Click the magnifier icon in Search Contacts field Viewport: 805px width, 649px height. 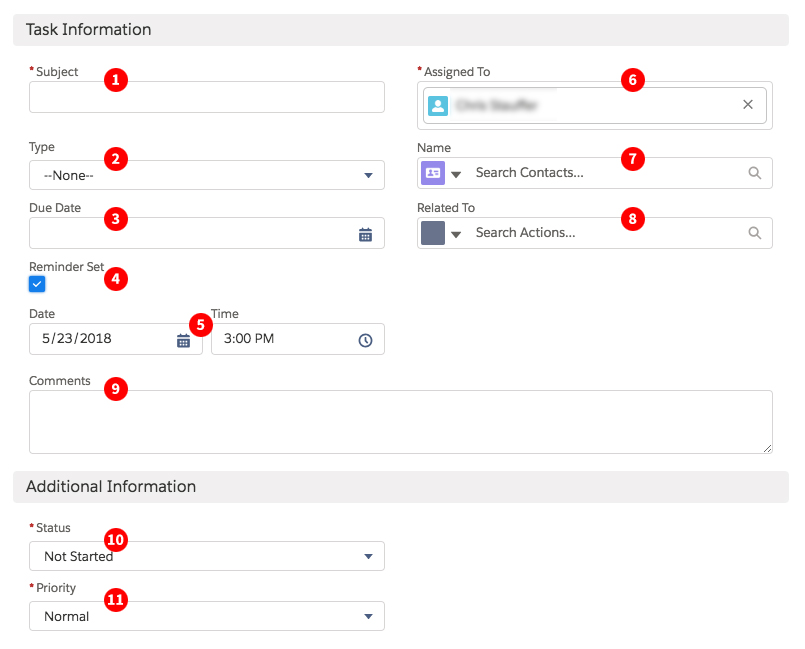pos(755,172)
